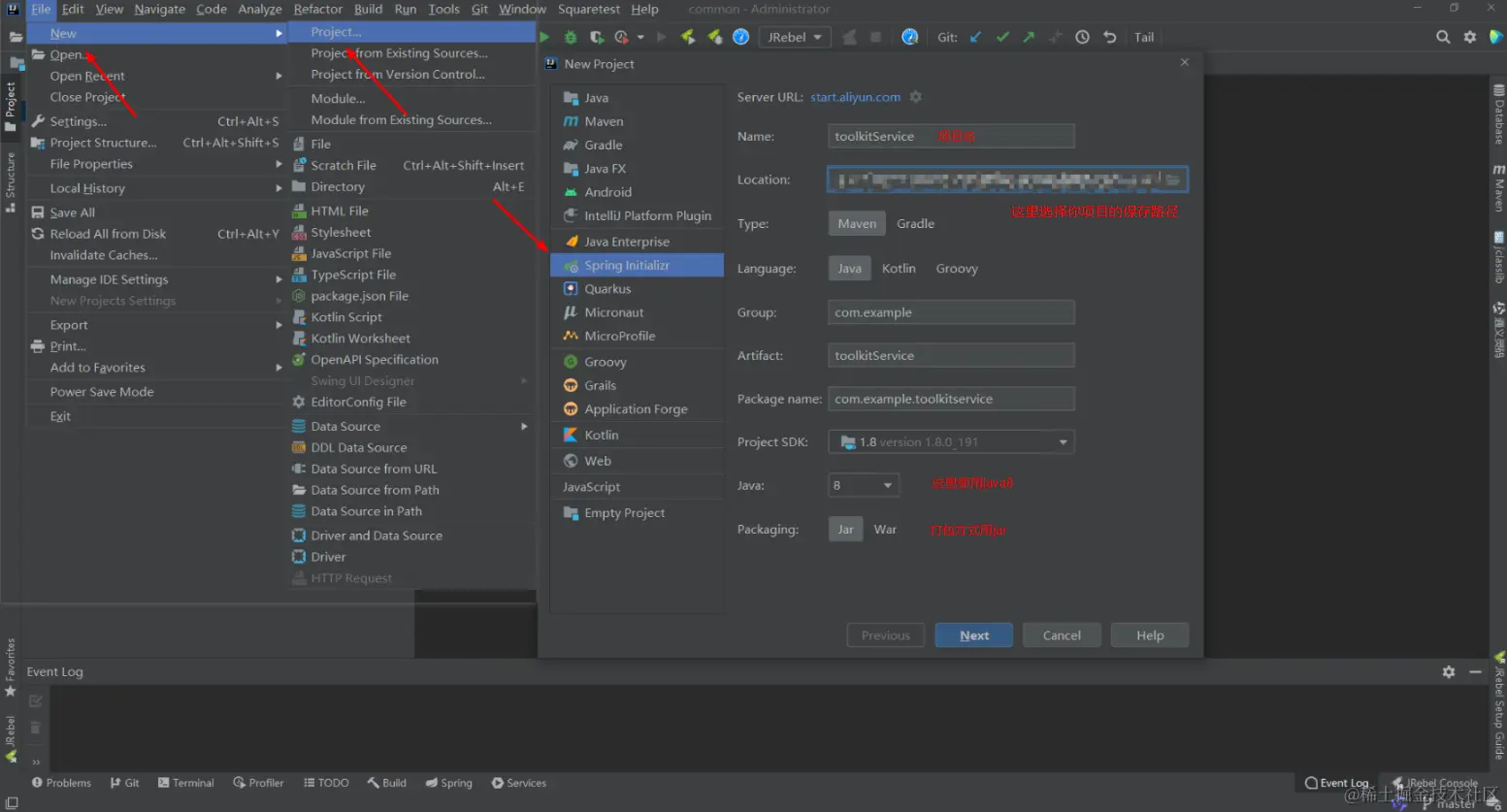Click the Debug bug icon
This screenshot has width=1507, height=812.
[571, 37]
